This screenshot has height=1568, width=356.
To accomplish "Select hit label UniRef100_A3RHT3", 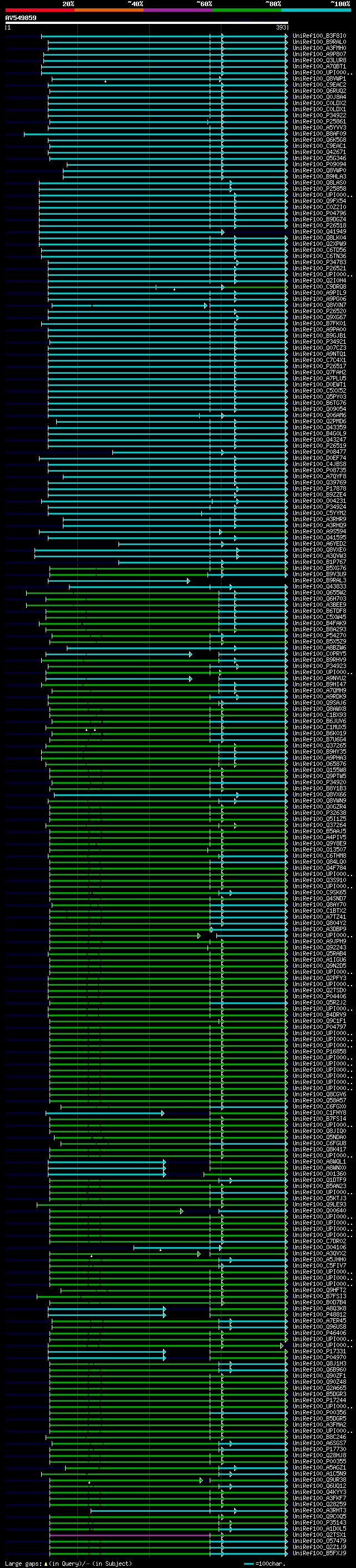I will pos(319,1510).
